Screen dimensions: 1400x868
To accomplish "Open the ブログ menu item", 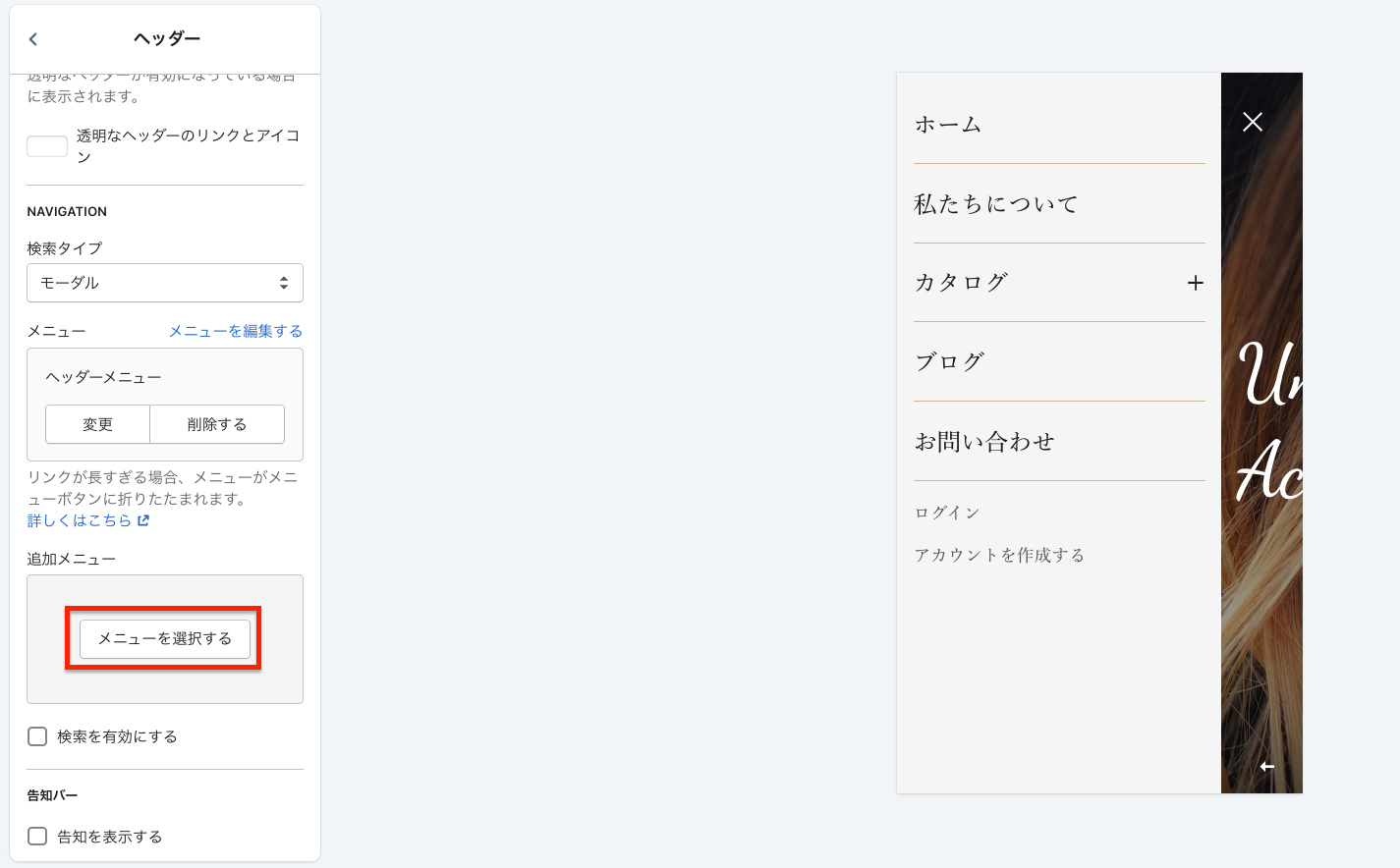I will [949, 362].
